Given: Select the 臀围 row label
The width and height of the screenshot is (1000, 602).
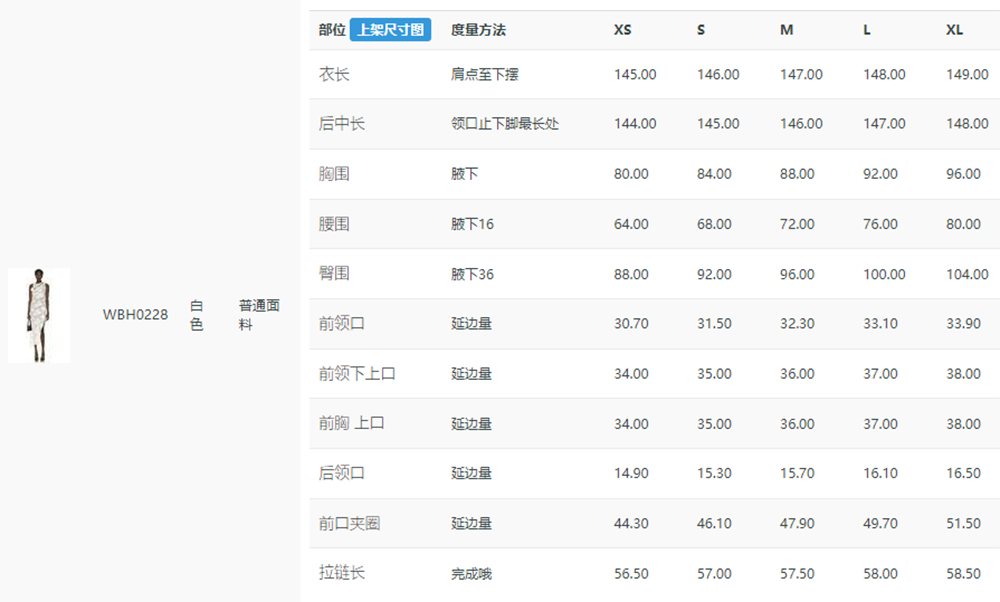Looking at the screenshot, I should 334,274.
